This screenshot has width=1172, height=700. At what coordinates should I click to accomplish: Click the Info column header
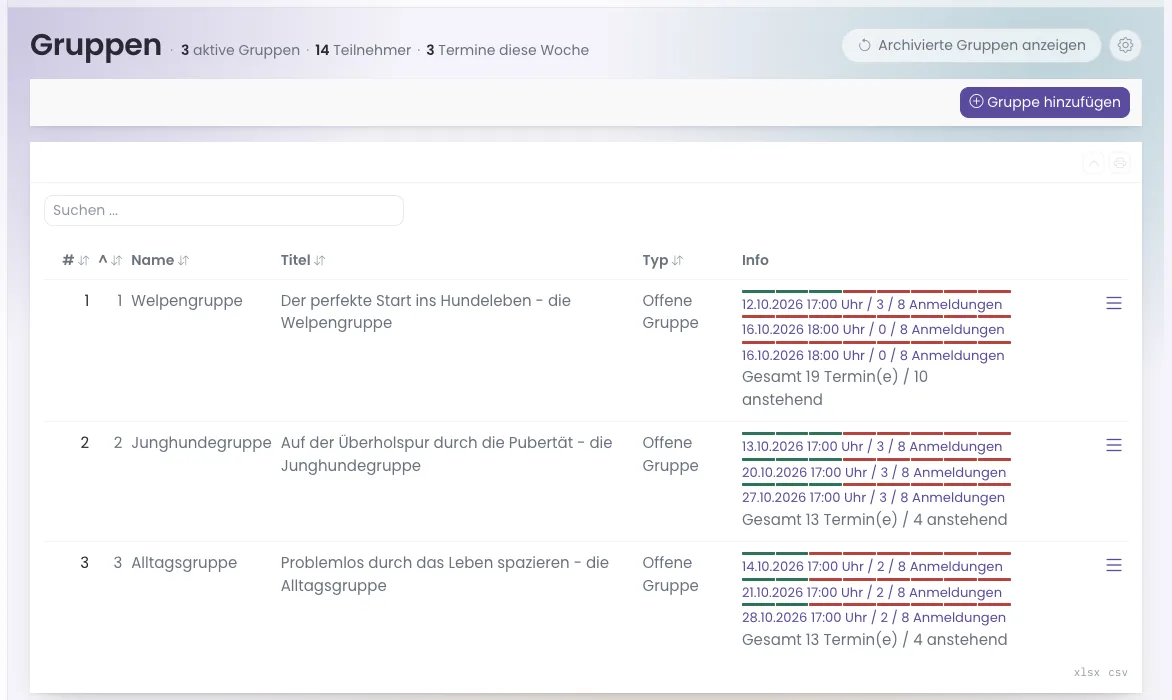coord(755,261)
